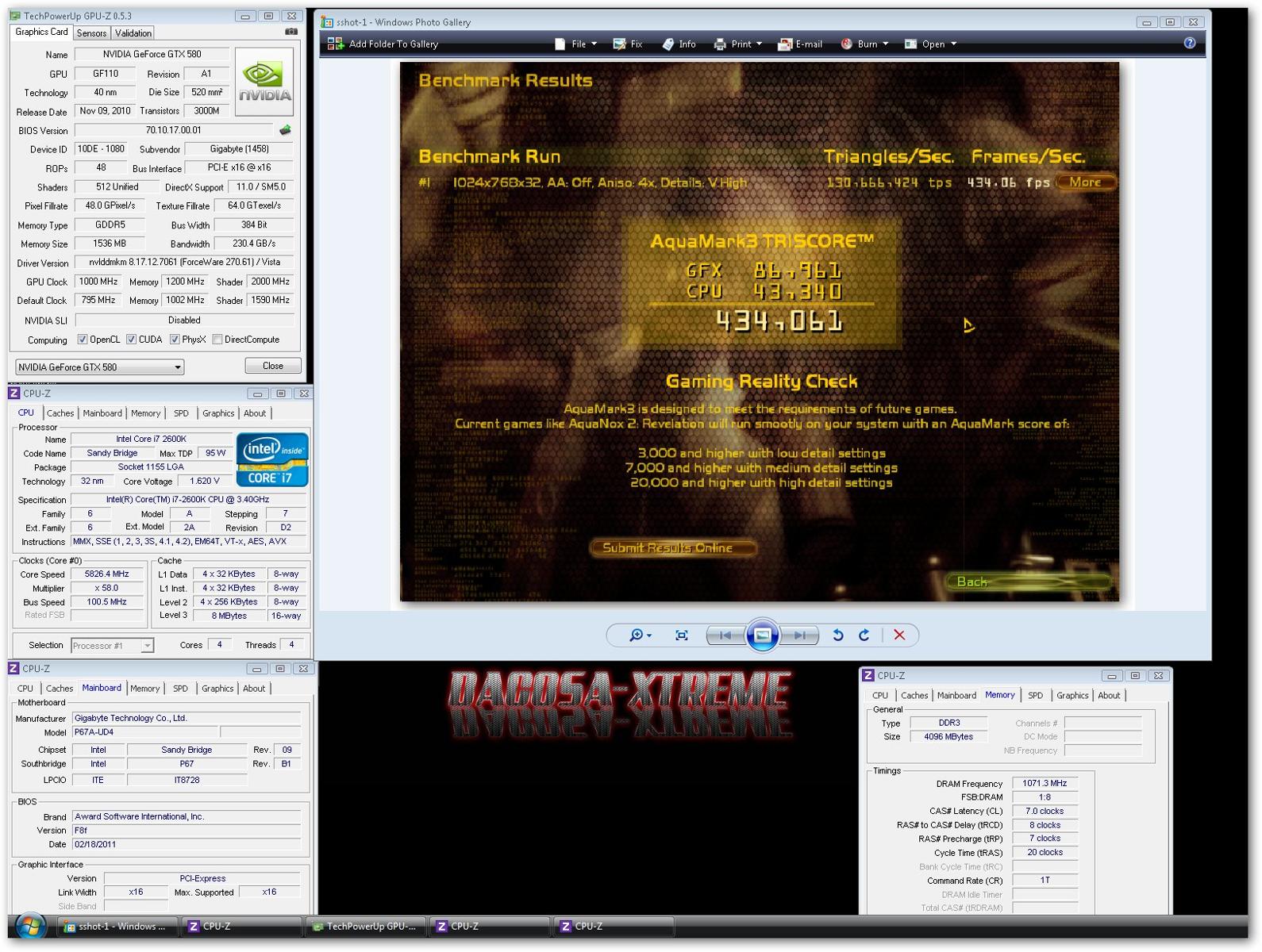
Task: Click the DRAM Frequency value 1071.3 MHz
Action: point(1045,783)
